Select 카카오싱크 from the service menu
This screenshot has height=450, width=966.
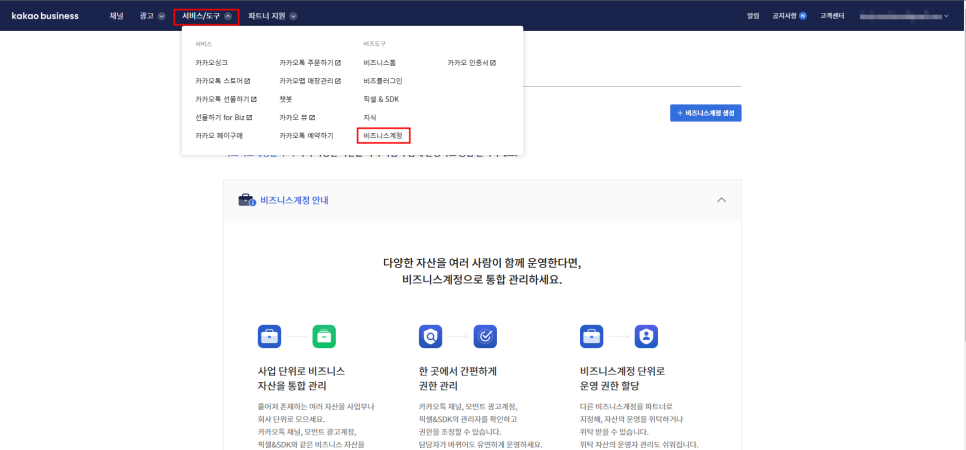[211, 63]
